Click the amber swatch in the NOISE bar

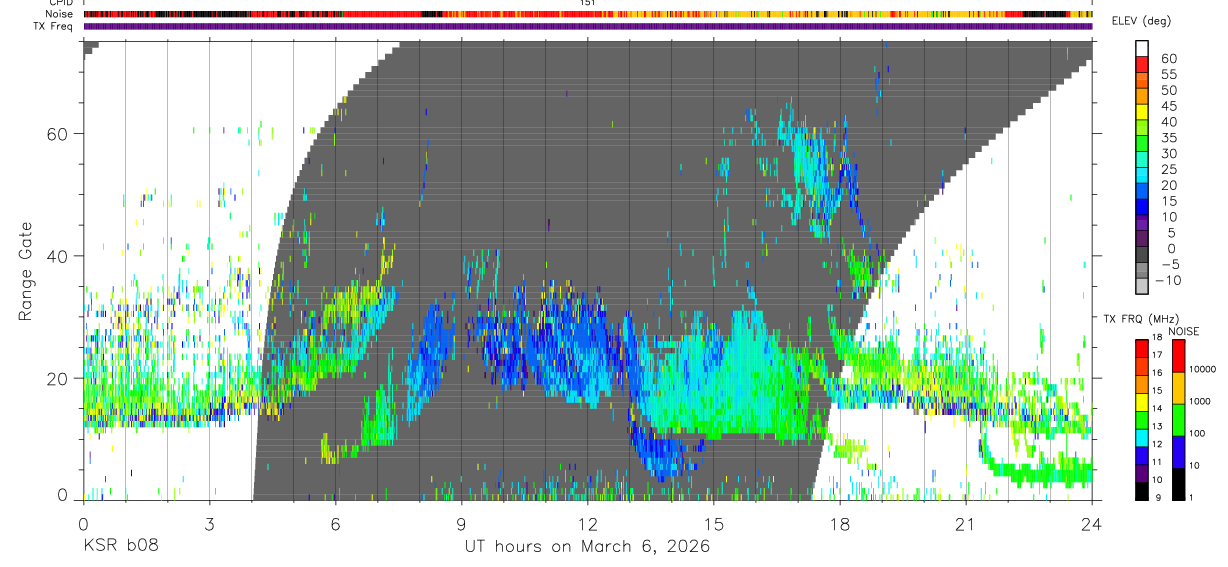[1180, 387]
